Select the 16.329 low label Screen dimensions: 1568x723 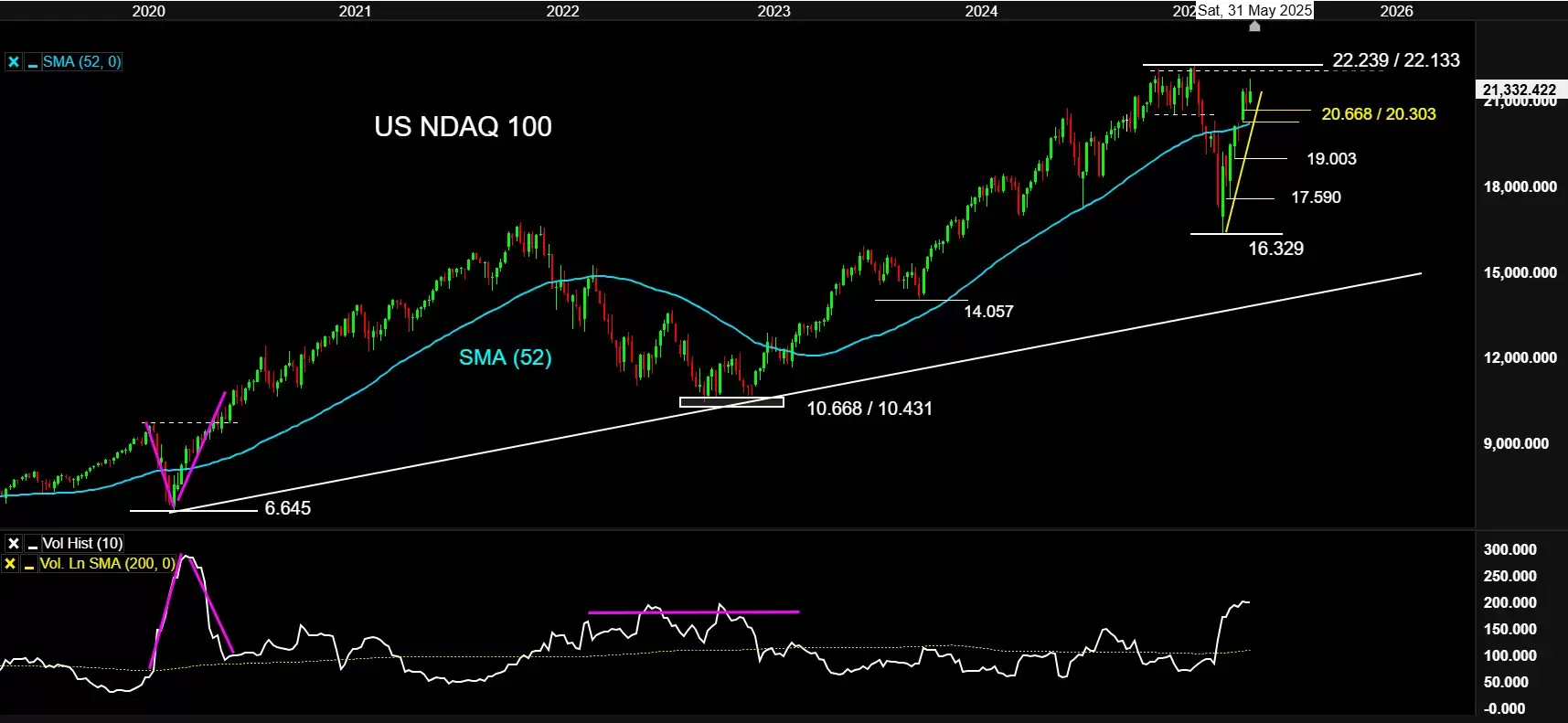(1276, 249)
